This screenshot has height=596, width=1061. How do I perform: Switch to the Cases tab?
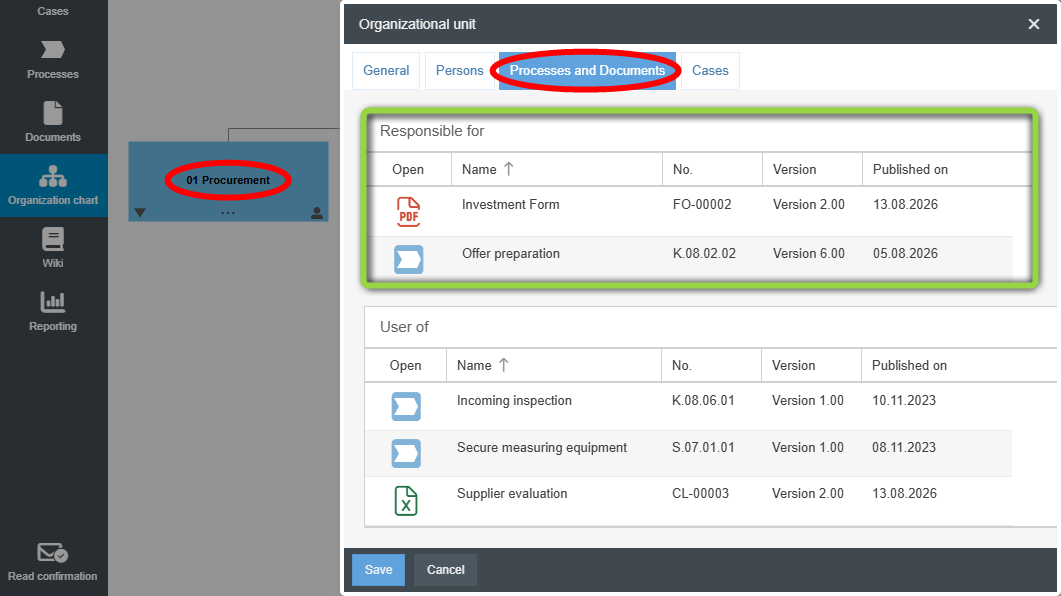(710, 70)
